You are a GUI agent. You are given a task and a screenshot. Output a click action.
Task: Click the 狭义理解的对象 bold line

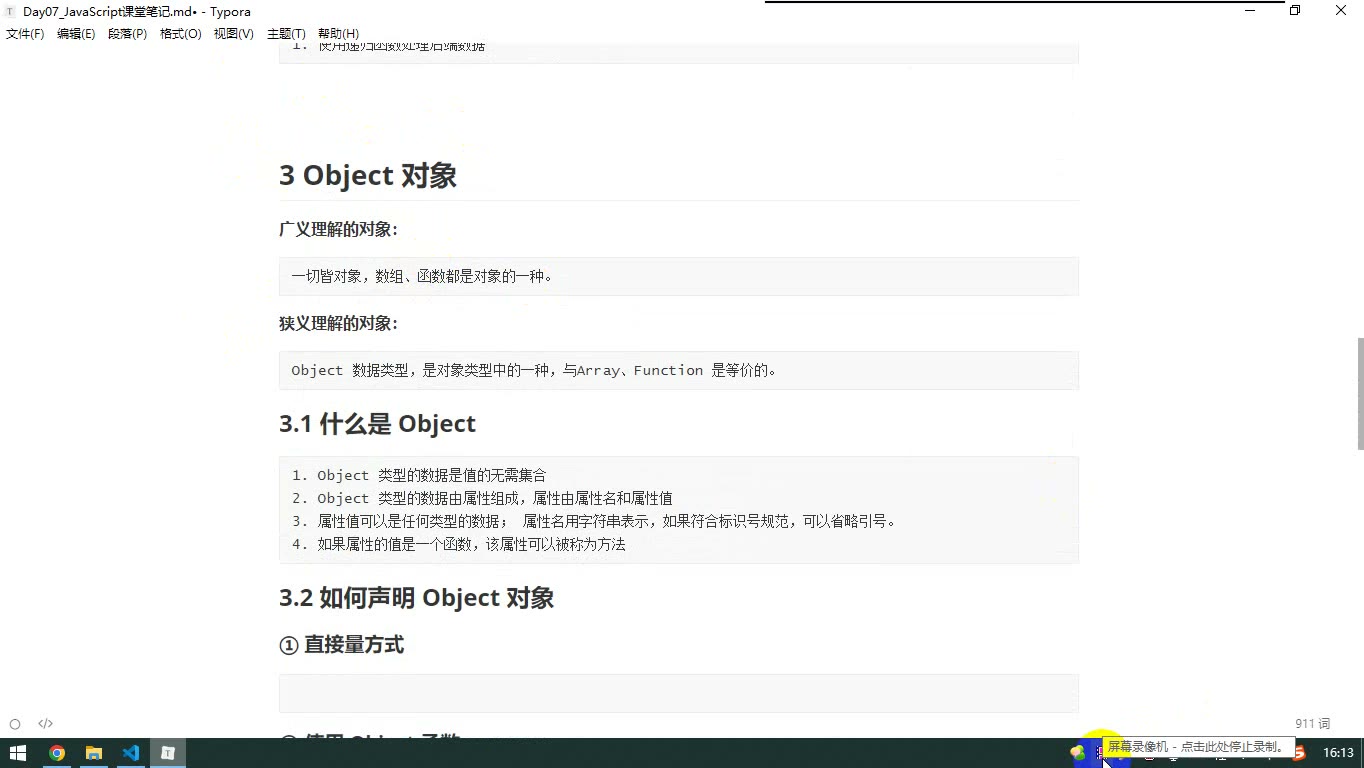pos(338,323)
